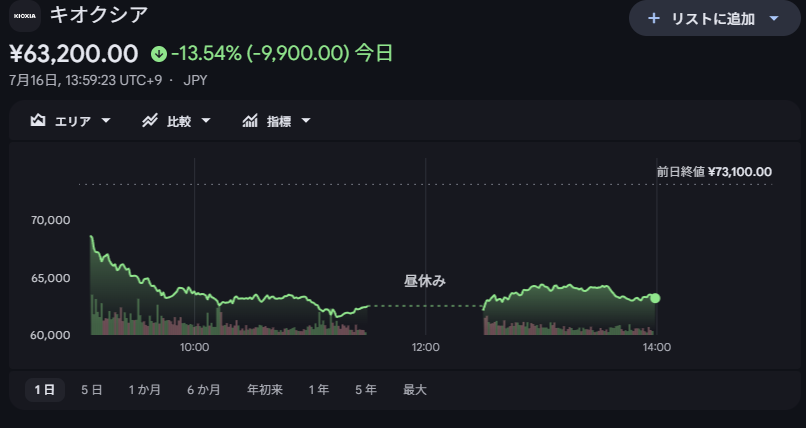Open the エリア chart type dropdown
The image size is (806, 428).
pos(106,121)
